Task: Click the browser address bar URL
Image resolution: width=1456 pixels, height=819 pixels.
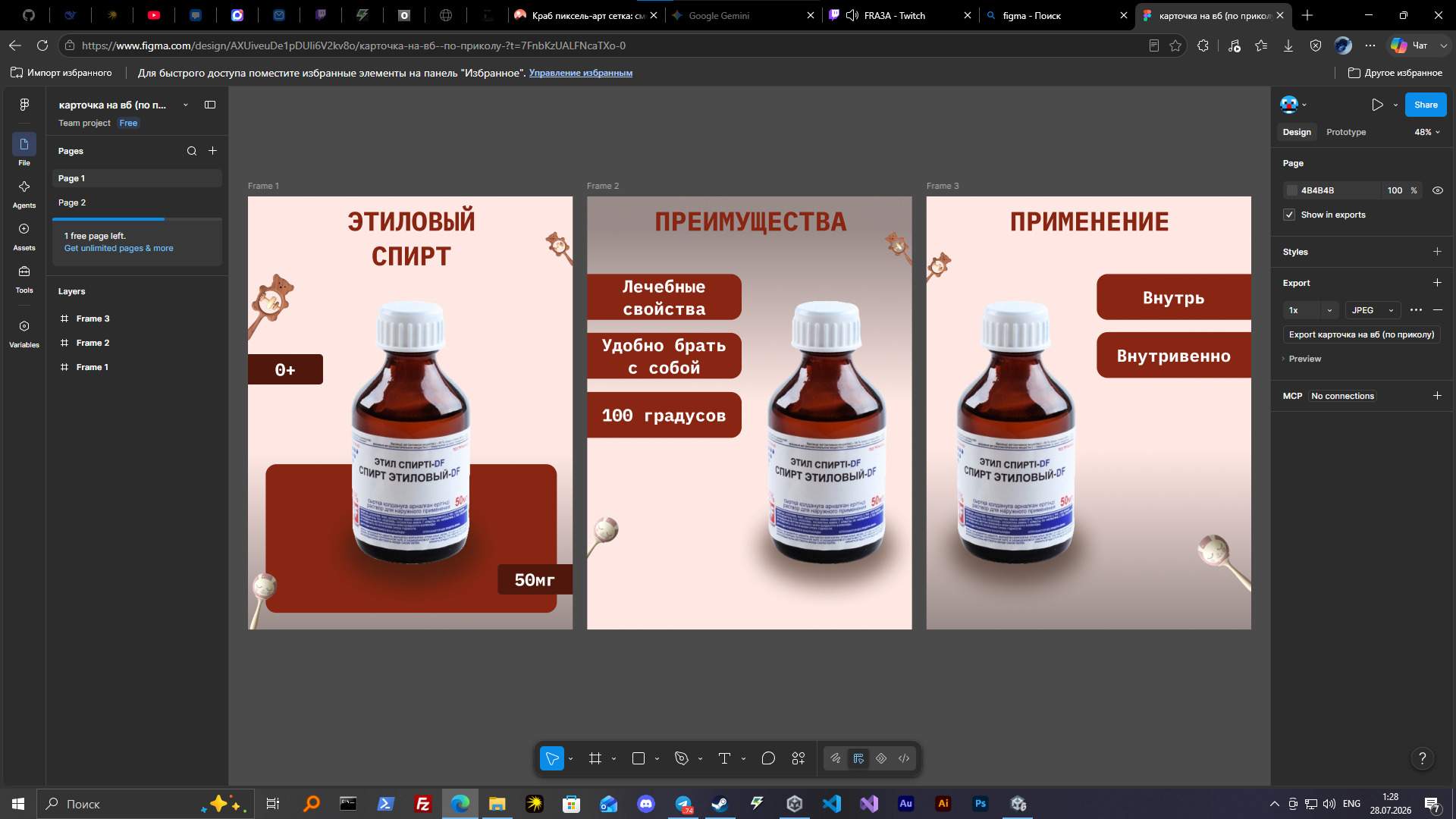Action: click(x=353, y=45)
